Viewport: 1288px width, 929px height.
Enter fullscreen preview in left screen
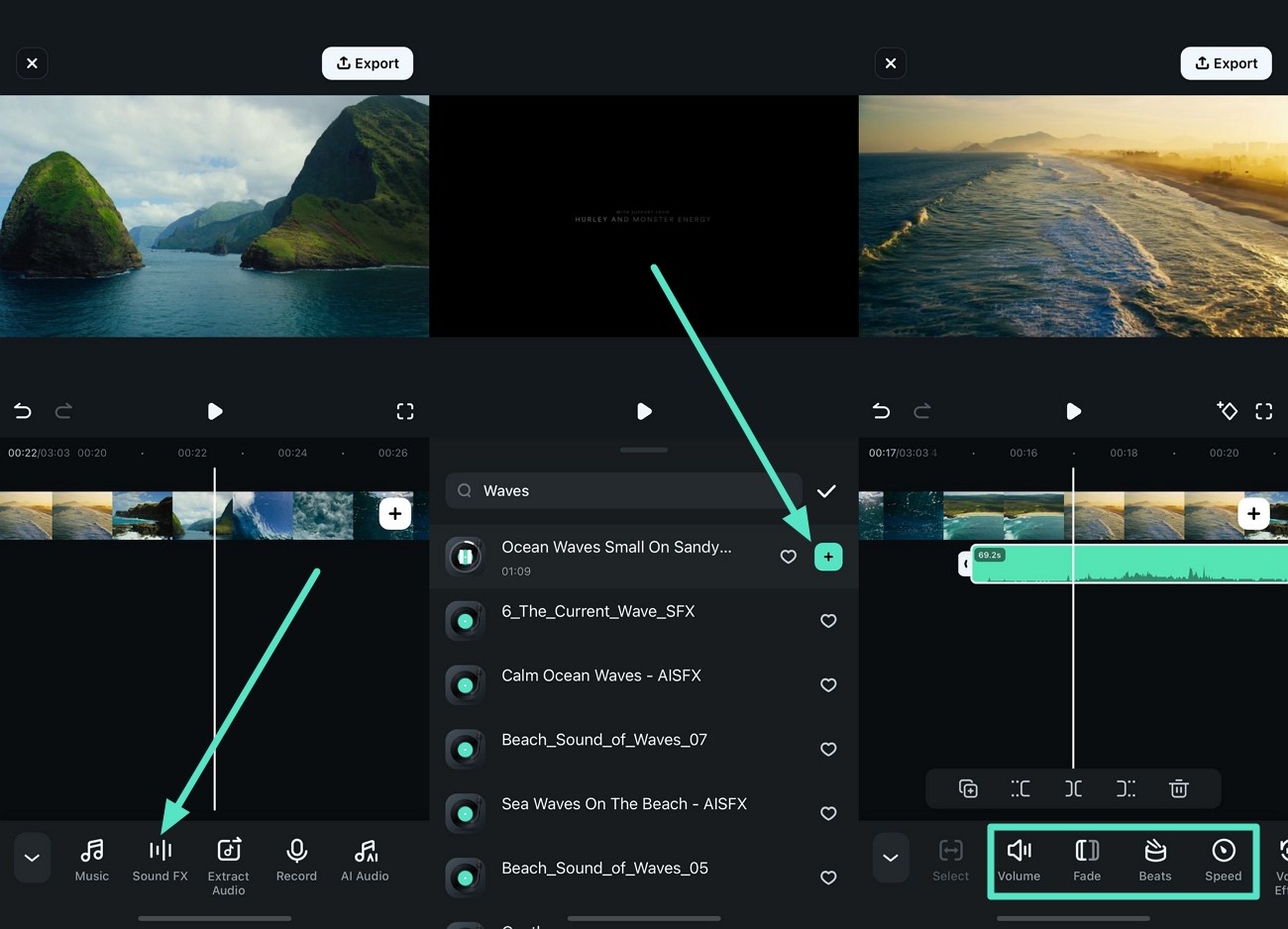coord(405,411)
